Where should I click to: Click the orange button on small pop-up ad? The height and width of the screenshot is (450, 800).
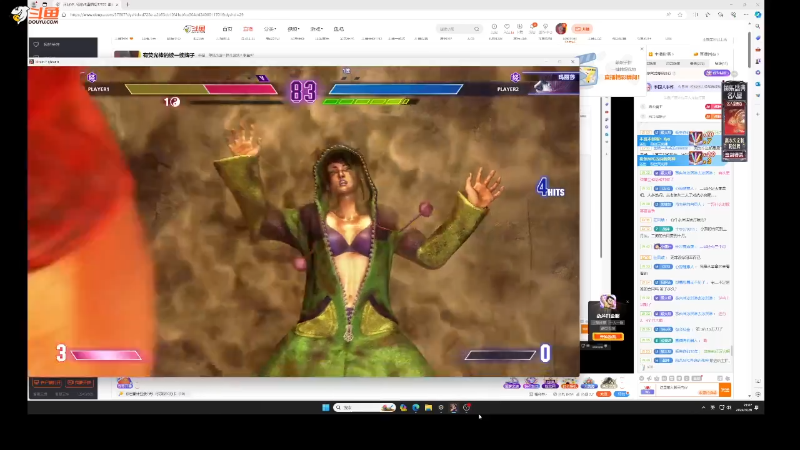pyautogui.click(x=608, y=337)
